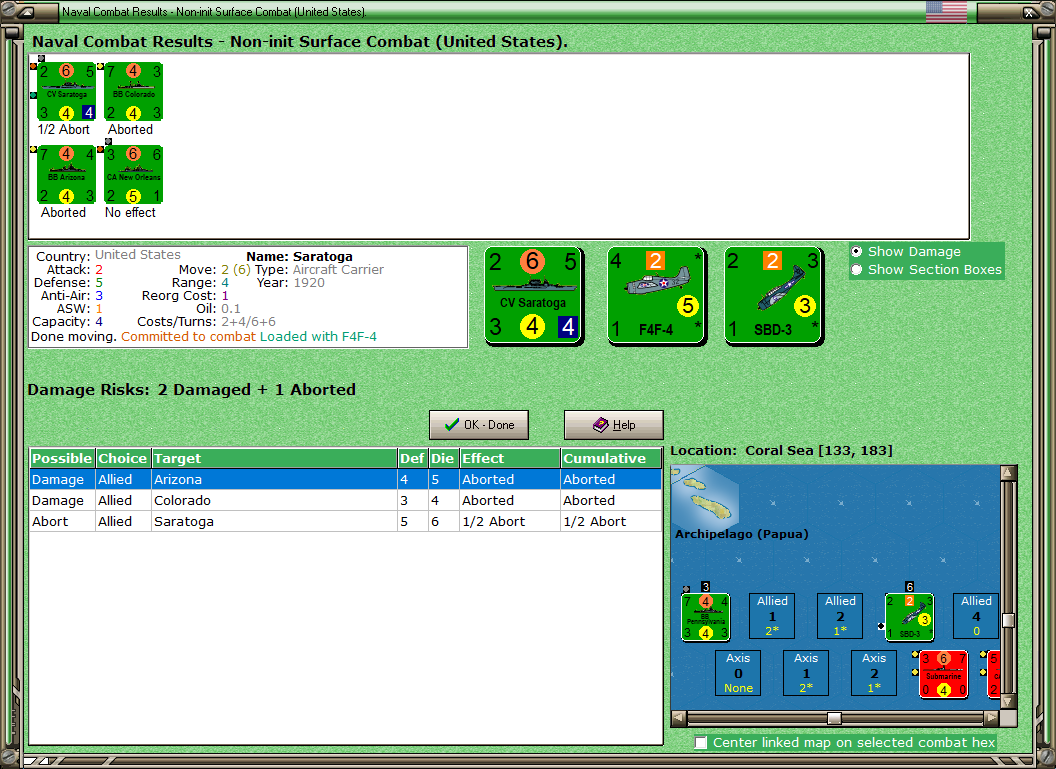Click the United States flag icon
This screenshot has height=769, width=1056.
[946, 11]
